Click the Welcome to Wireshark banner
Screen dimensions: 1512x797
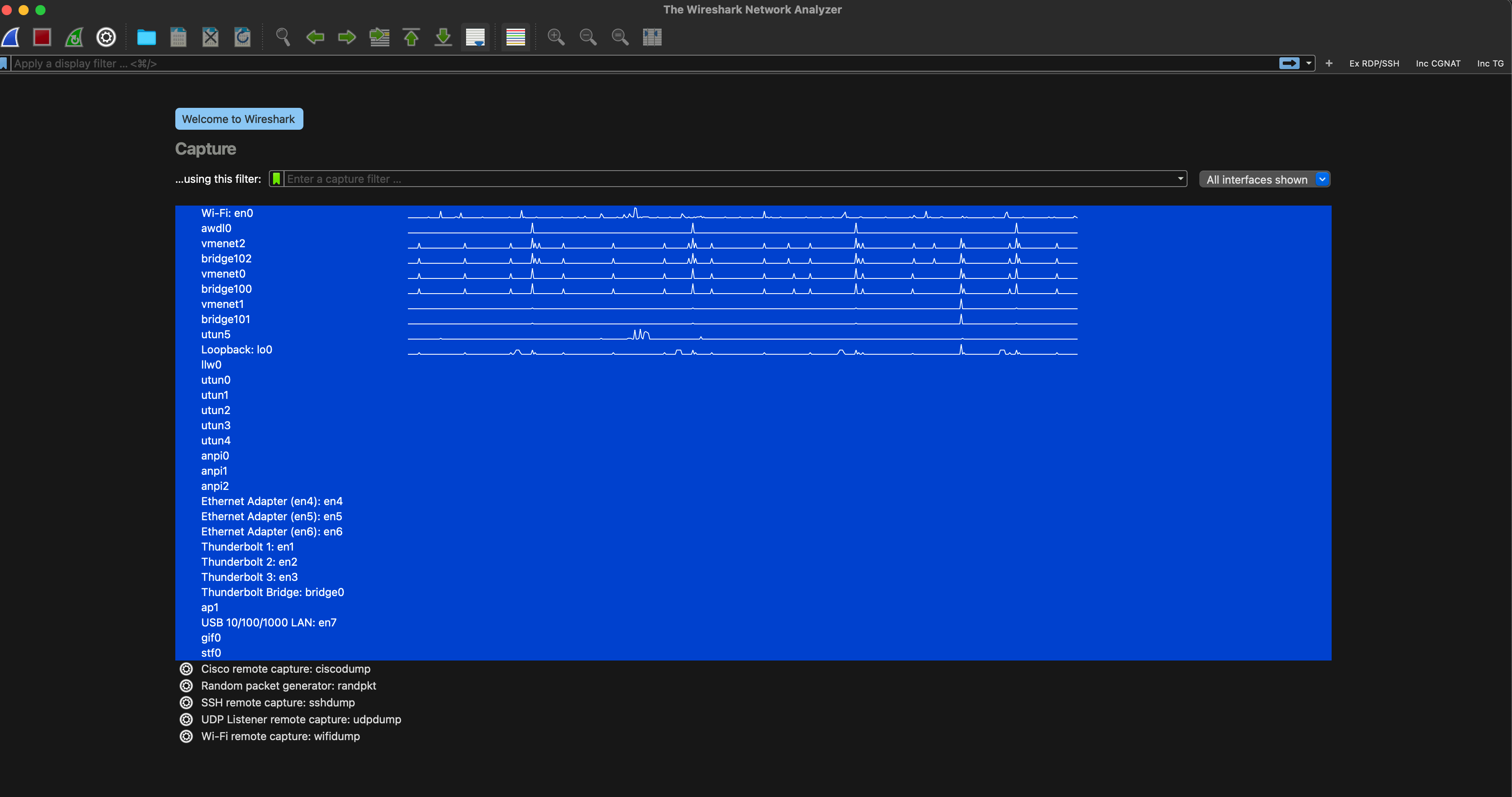[x=239, y=119]
